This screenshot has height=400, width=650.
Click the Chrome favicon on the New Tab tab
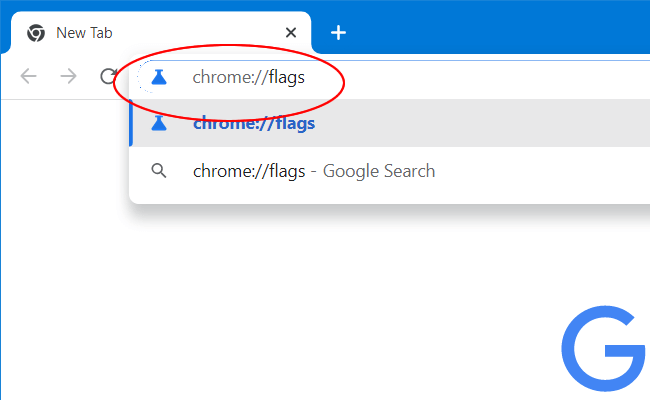coord(36,33)
